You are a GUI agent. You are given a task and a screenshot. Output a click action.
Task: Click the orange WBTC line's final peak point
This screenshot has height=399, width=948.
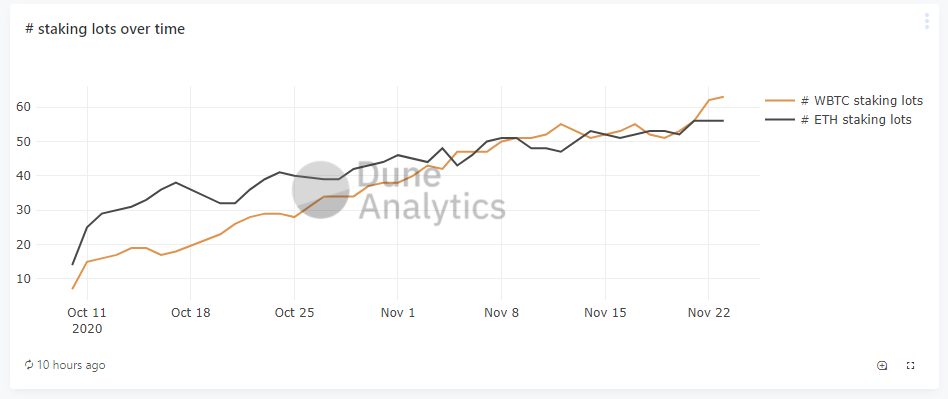tap(723, 97)
